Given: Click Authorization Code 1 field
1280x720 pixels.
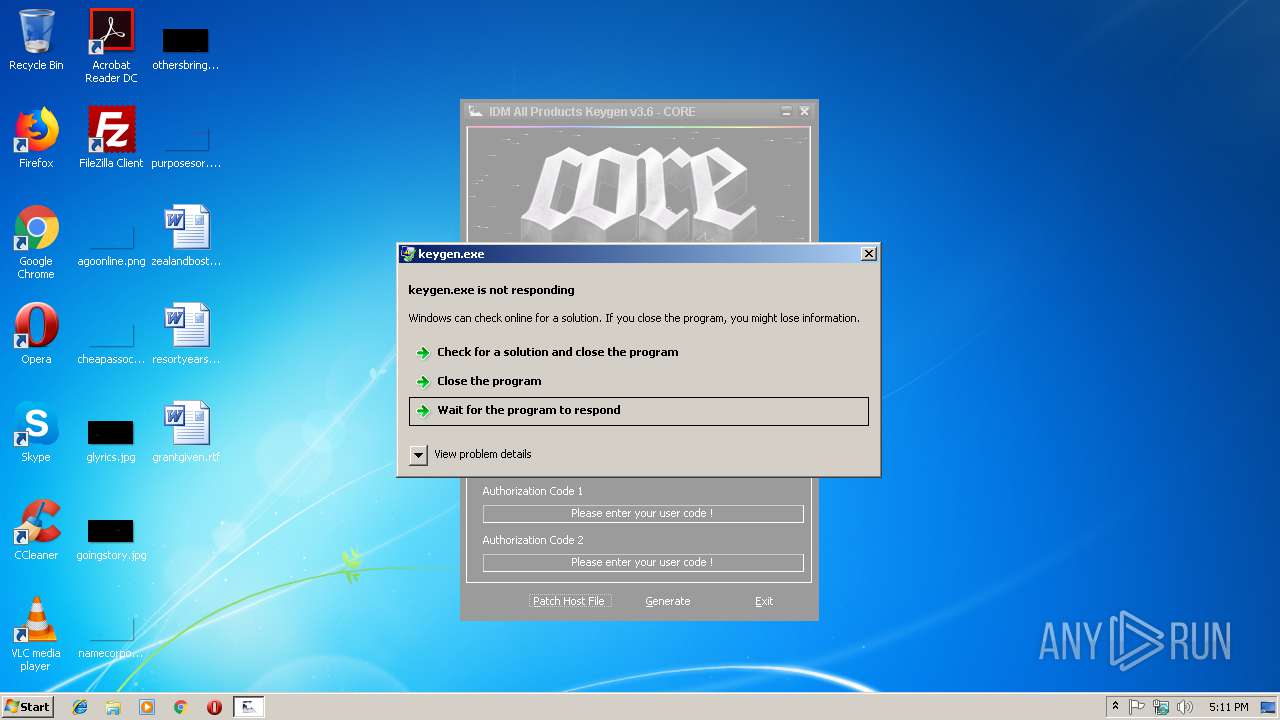Looking at the screenshot, I should click(x=643, y=513).
